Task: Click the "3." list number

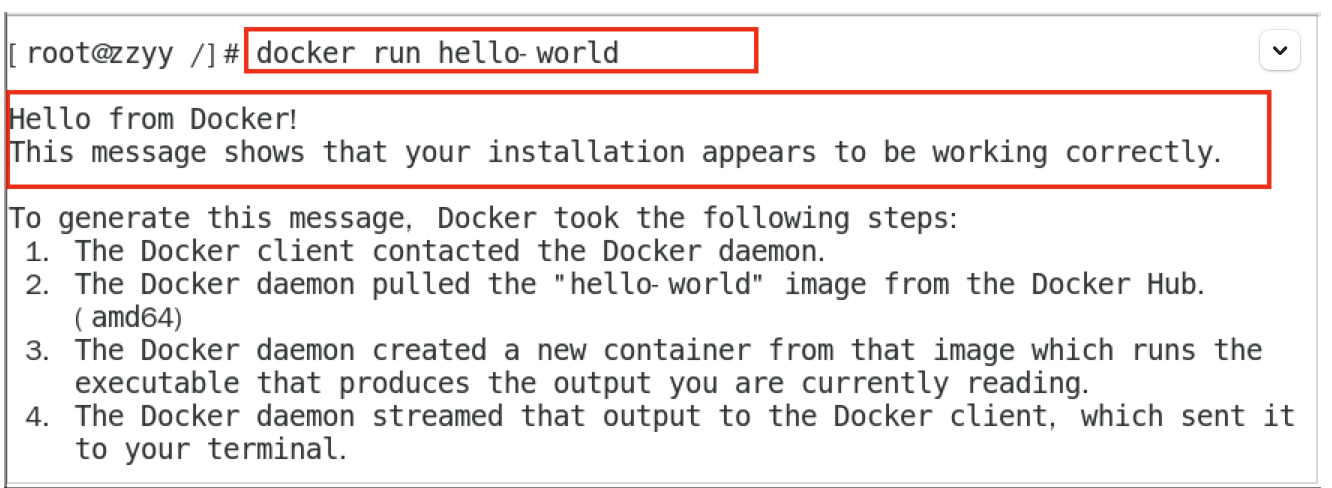Action: 37,350
